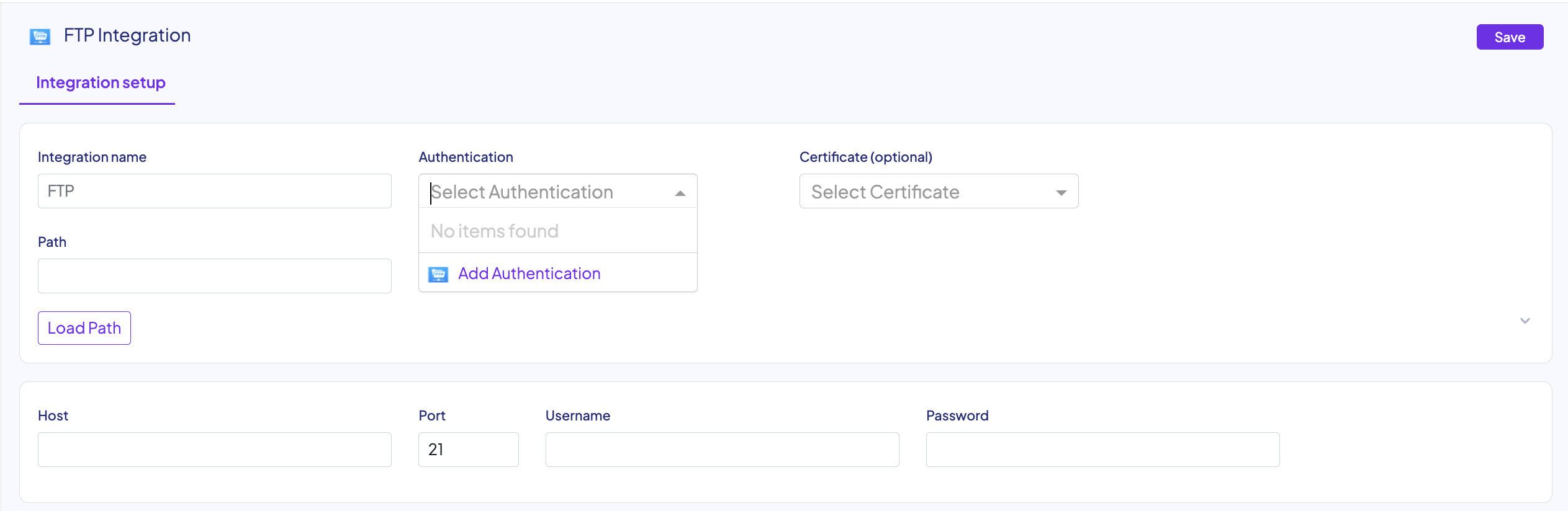Click the Select Certificate down-arrow caret
The width and height of the screenshot is (1568, 511).
(x=1061, y=193)
